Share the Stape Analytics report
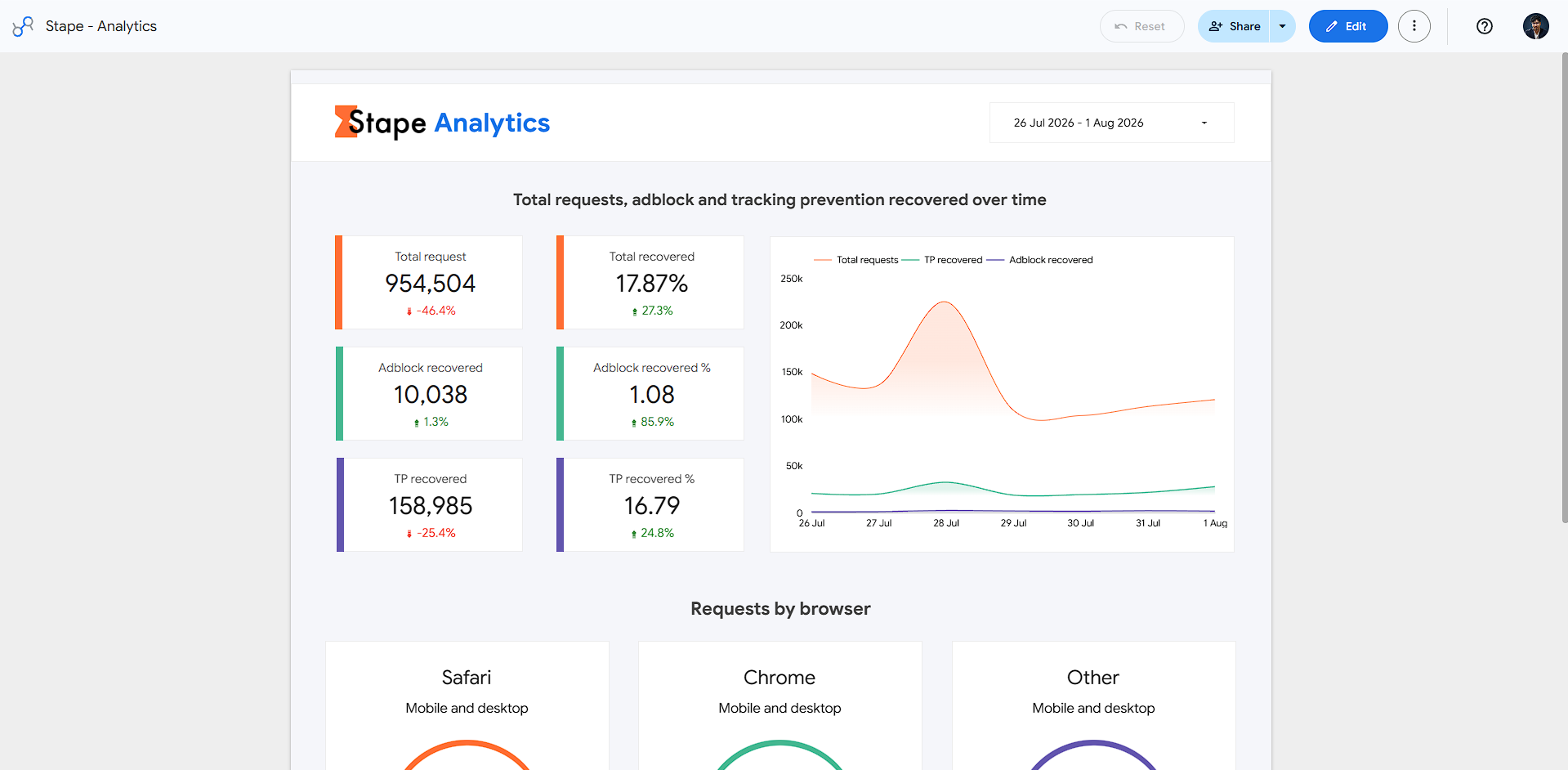The width and height of the screenshot is (1568, 770). pyautogui.click(x=1234, y=26)
